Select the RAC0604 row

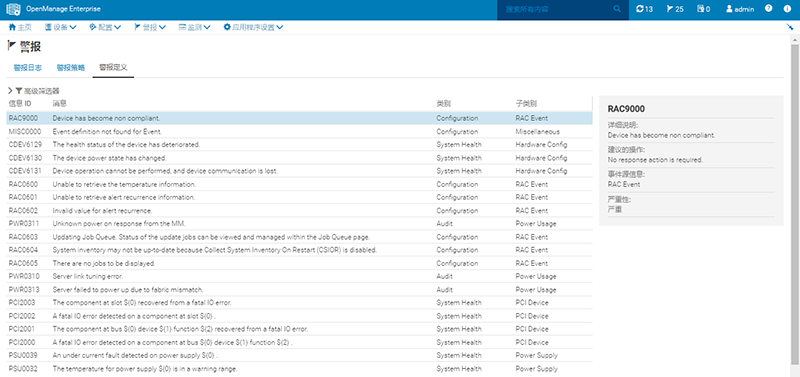click(x=299, y=250)
